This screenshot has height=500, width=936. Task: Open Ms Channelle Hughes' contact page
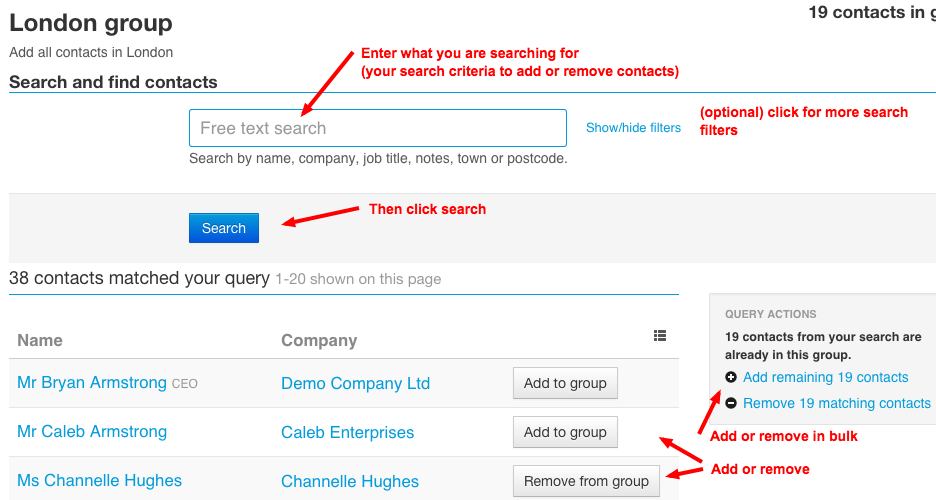[x=99, y=481]
